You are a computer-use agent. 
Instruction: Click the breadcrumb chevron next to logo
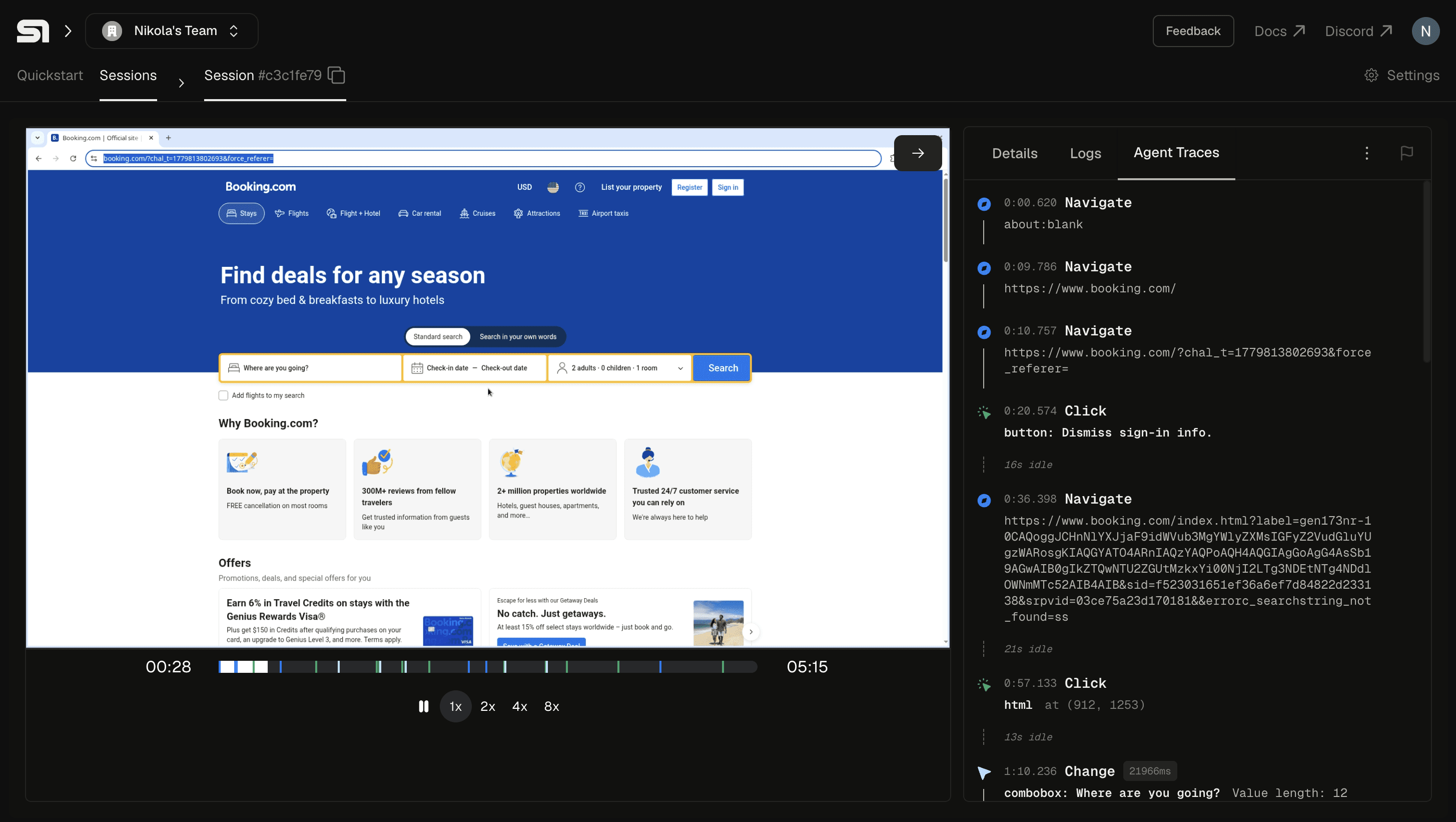(x=68, y=31)
